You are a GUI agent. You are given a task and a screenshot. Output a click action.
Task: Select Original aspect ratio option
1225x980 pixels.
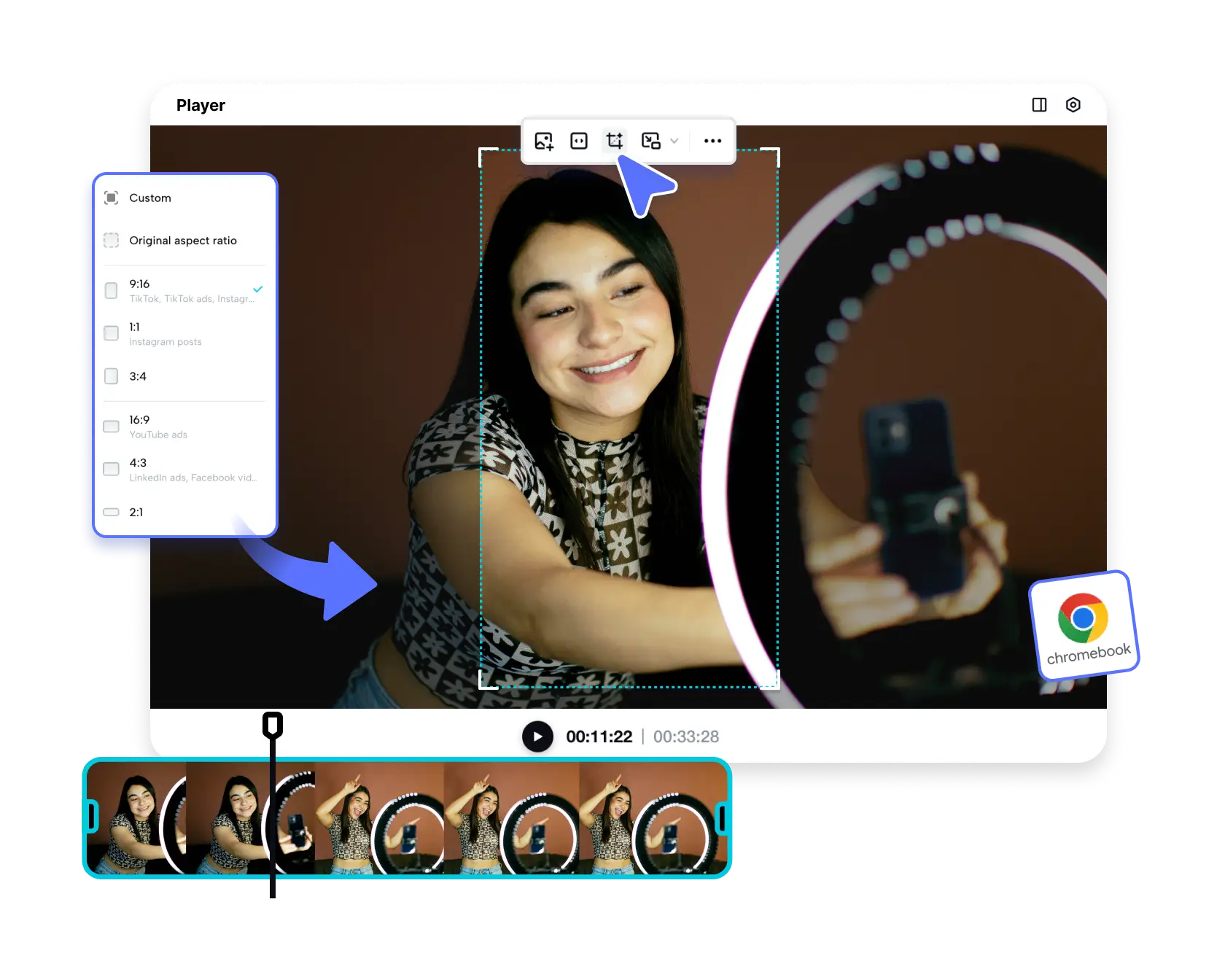[183, 240]
